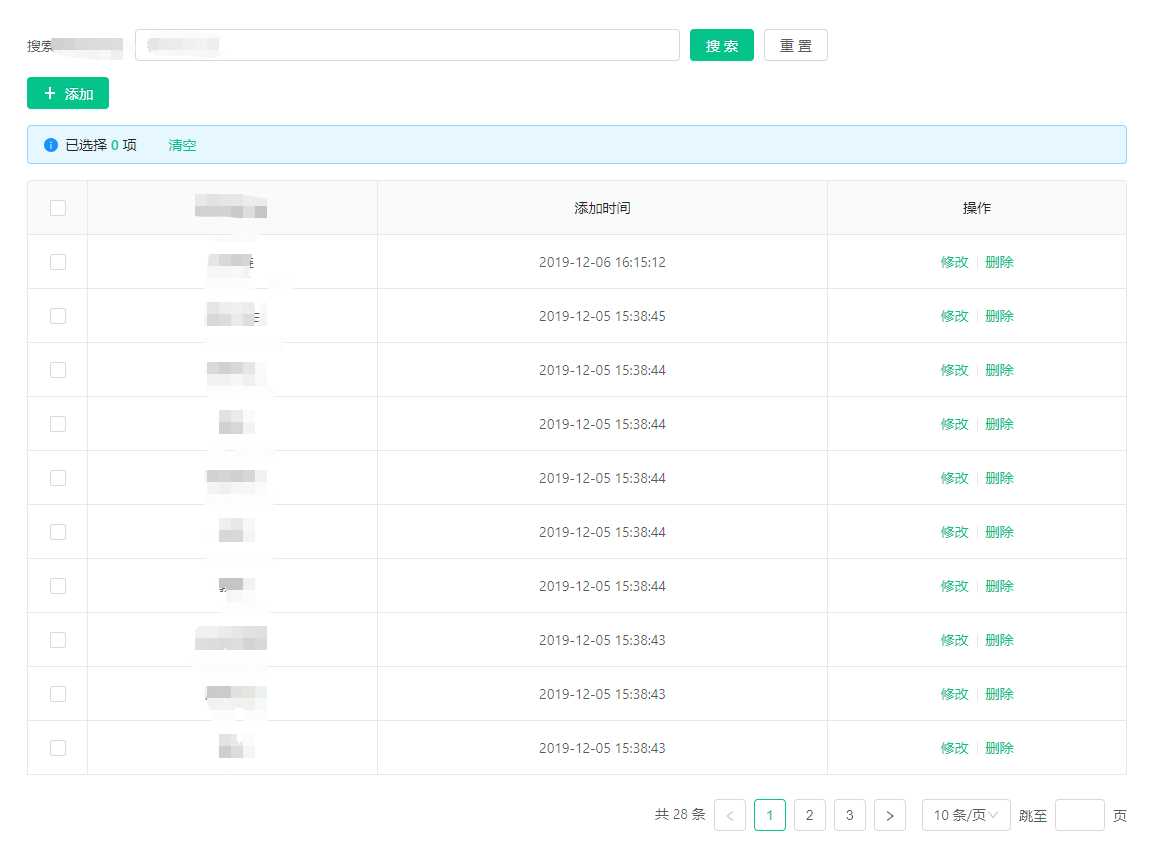
Task: Click the green 添加 add button
Action: tap(68, 93)
